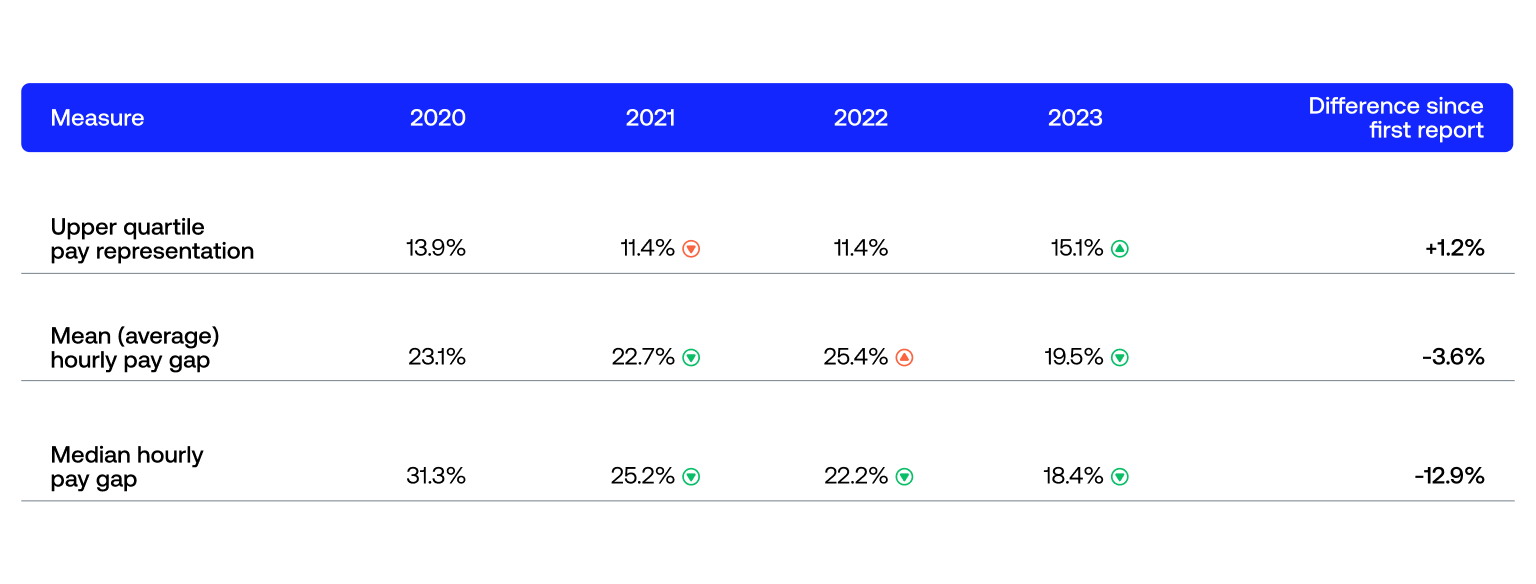Click the 2020 column header
This screenshot has height=584, width=1536.
click(438, 118)
